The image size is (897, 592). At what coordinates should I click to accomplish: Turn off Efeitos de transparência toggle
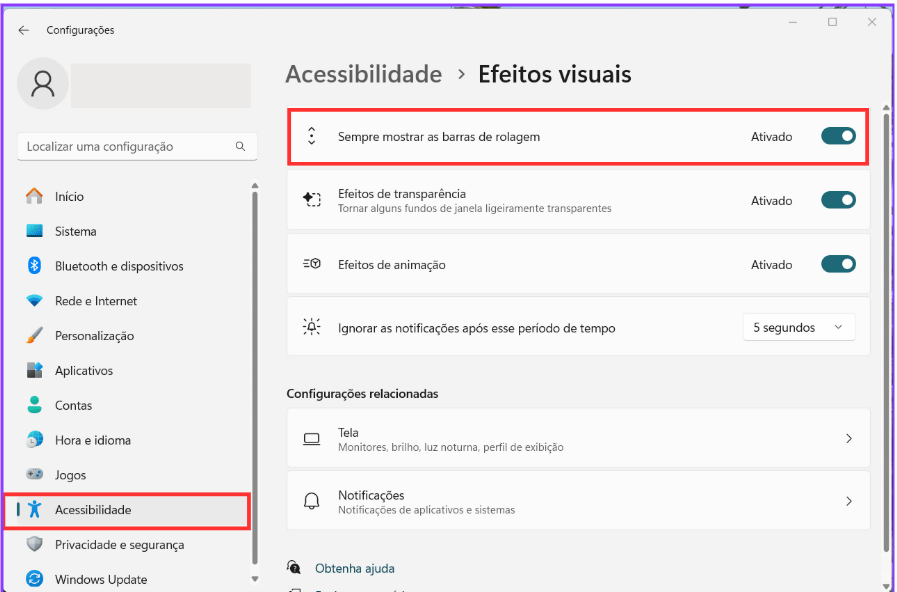point(838,200)
